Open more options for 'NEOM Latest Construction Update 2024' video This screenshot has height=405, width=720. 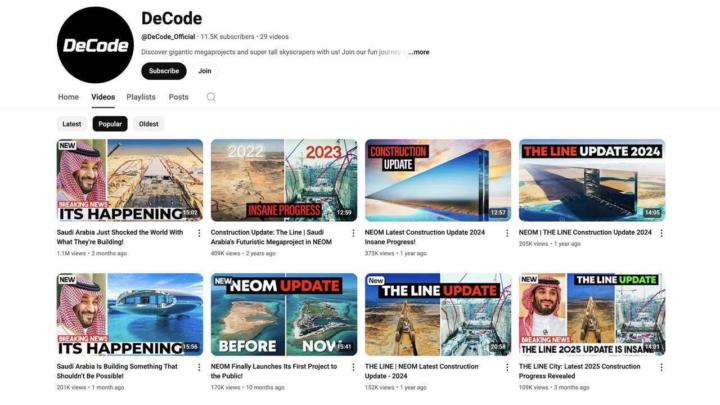tap(507, 233)
